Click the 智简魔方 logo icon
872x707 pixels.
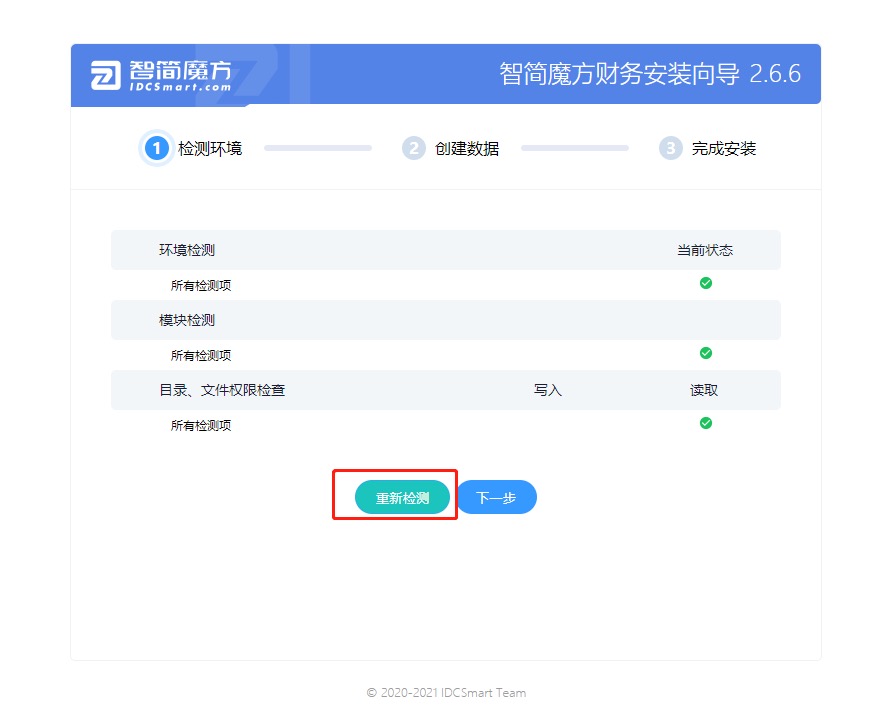tap(105, 74)
